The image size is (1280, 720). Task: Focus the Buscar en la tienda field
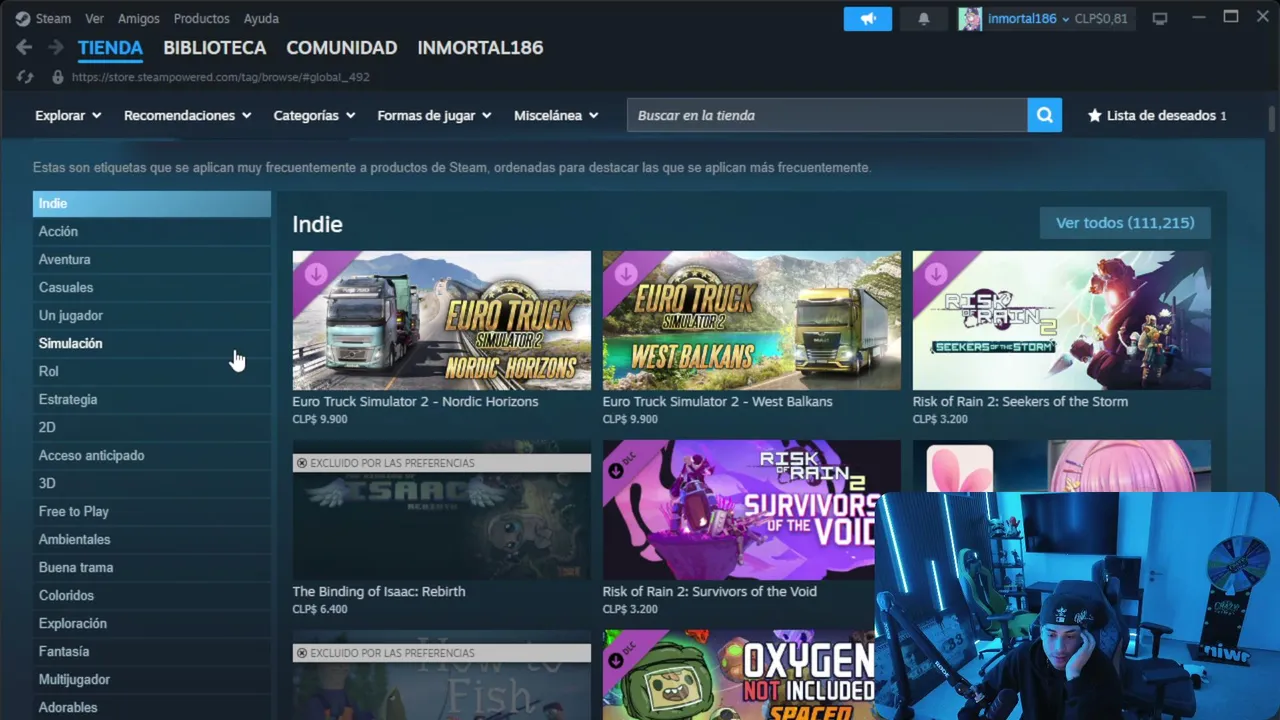click(827, 115)
